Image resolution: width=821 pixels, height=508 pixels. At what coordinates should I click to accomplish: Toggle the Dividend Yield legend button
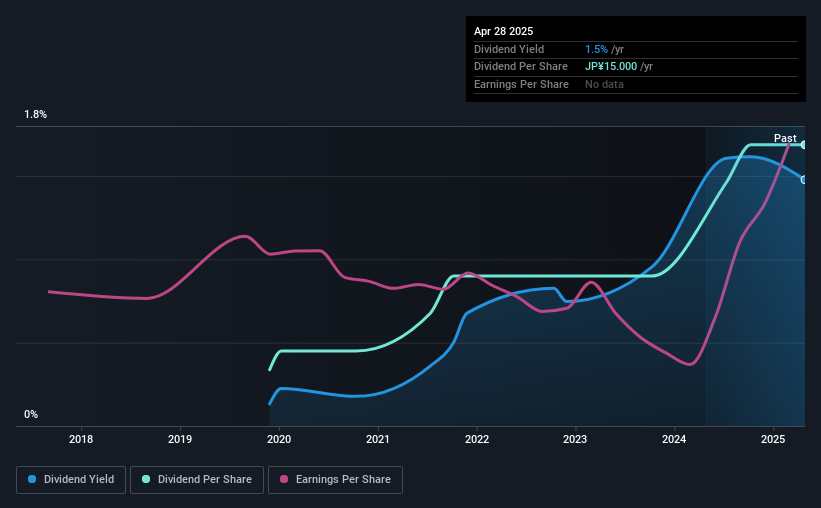[x=71, y=480]
